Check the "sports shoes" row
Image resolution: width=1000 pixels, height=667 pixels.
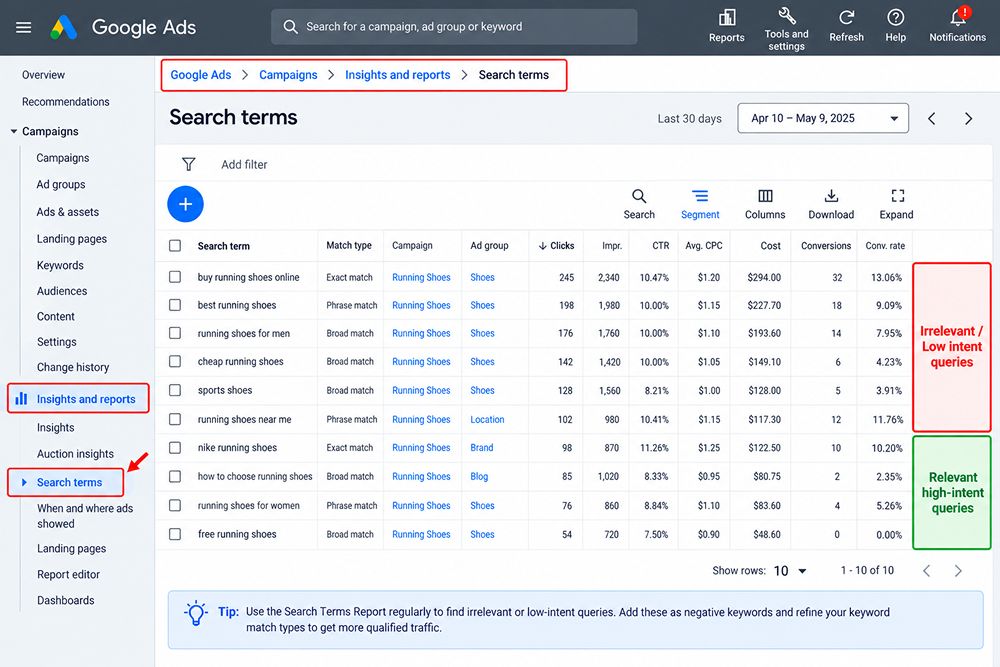pos(175,390)
